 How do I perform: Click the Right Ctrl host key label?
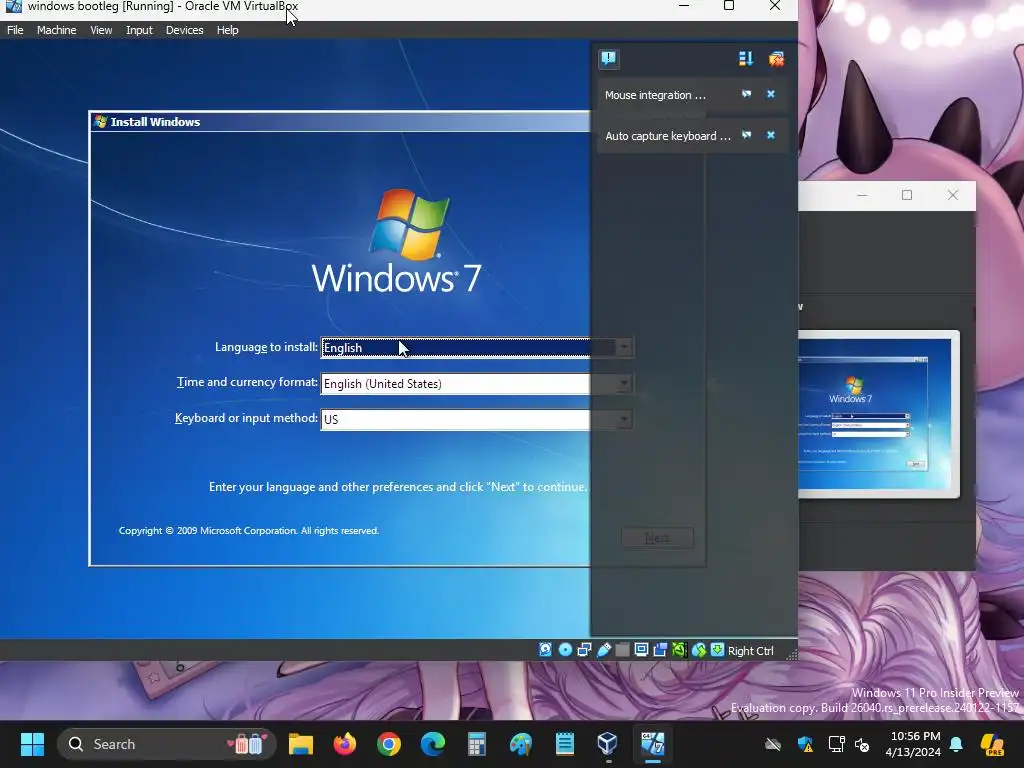pyautogui.click(x=750, y=650)
